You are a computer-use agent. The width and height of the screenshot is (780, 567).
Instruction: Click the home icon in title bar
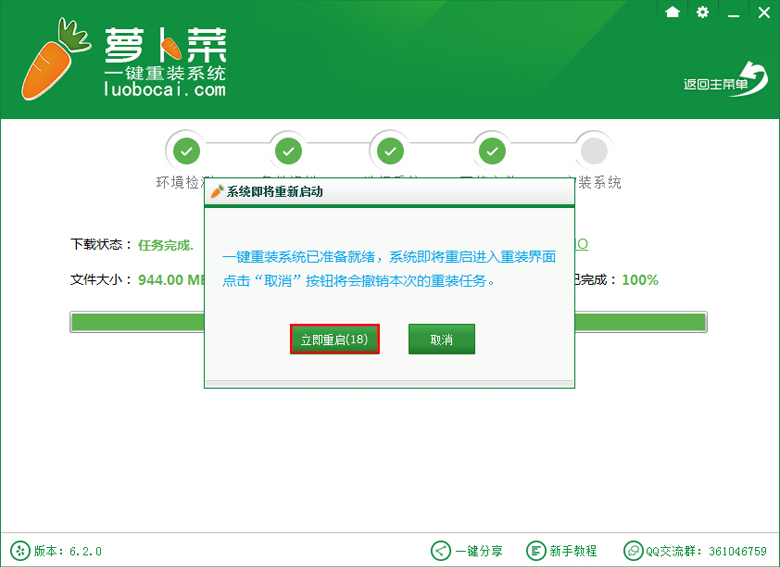coord(673,12)
